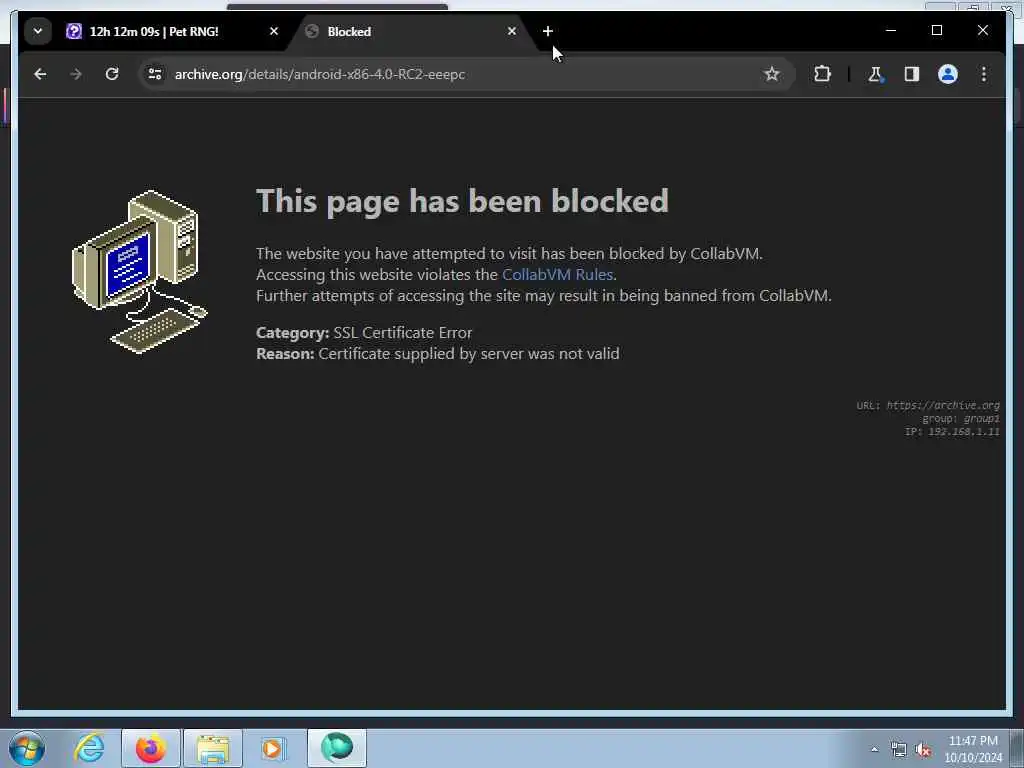Open the Windows Start menu

tap(27, 748)
